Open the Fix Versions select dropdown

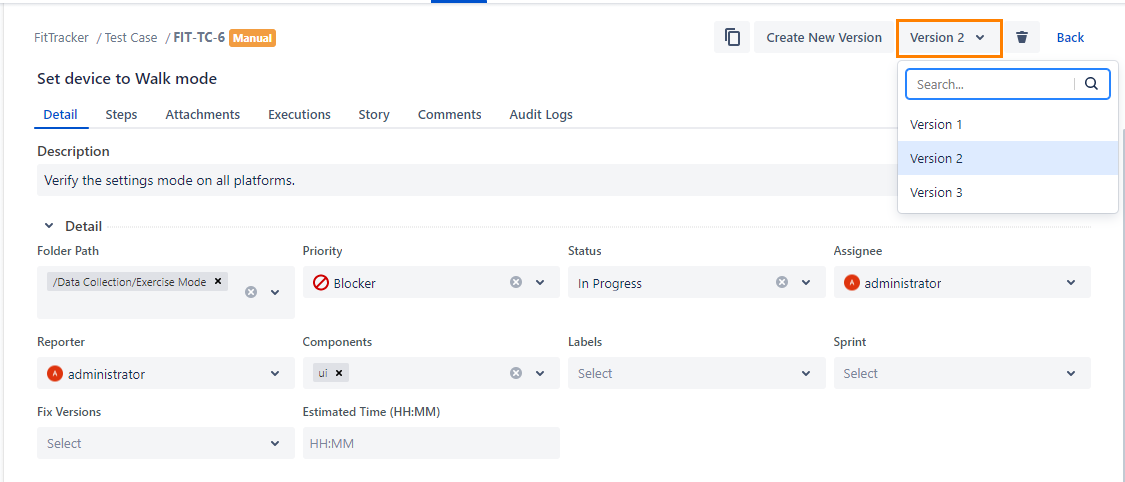pos(166,443)
